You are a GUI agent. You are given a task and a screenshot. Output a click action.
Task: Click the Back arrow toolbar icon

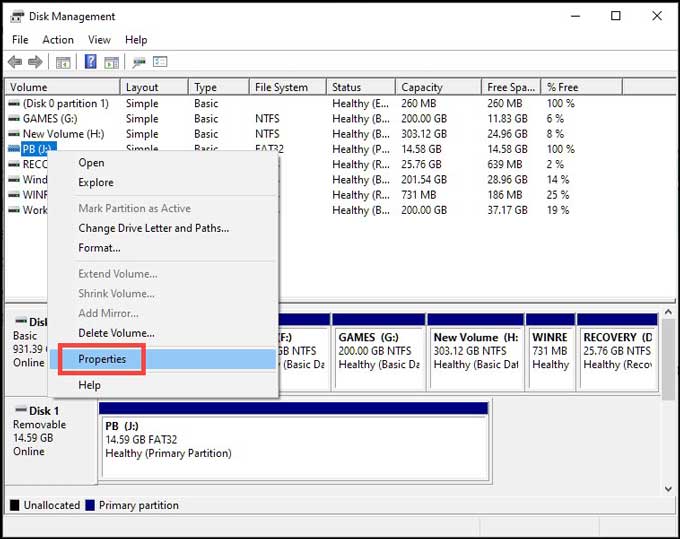click(15, 62)
